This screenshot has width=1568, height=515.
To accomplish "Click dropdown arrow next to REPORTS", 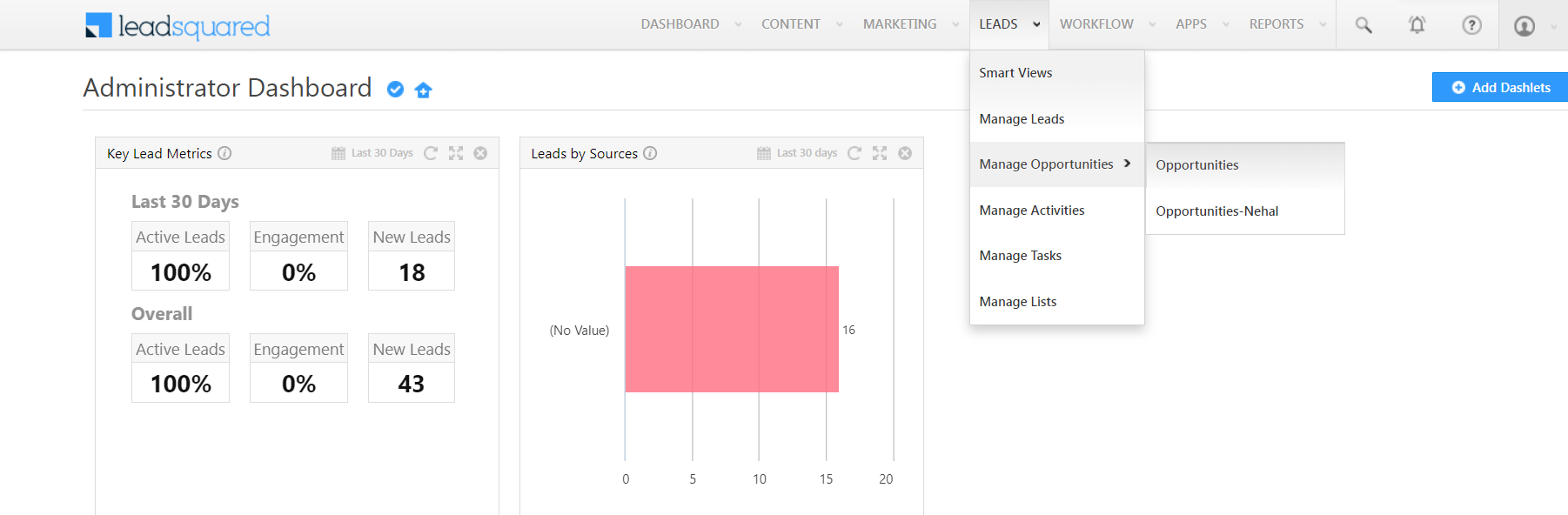I will tap(1323, 24).
